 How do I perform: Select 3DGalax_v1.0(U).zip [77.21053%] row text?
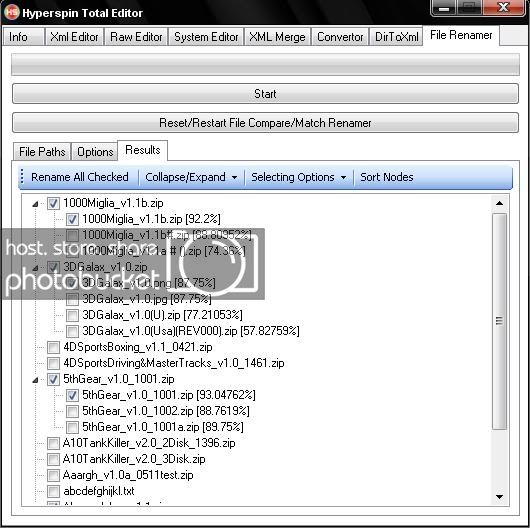[x=162, y=315]
